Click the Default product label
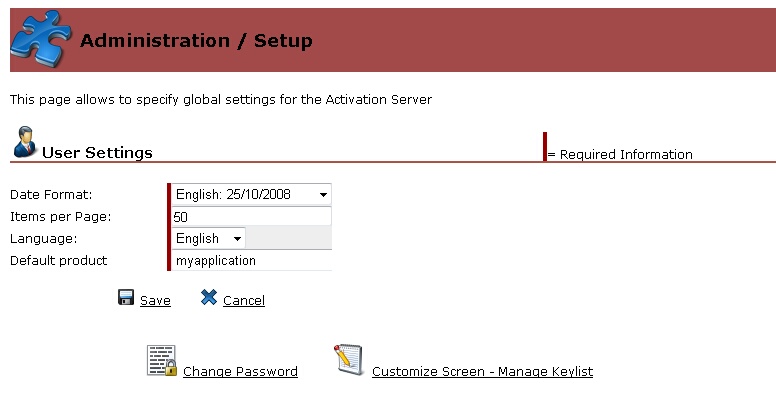This screenshot has width=776, height=408. click(x=58, y=260)
